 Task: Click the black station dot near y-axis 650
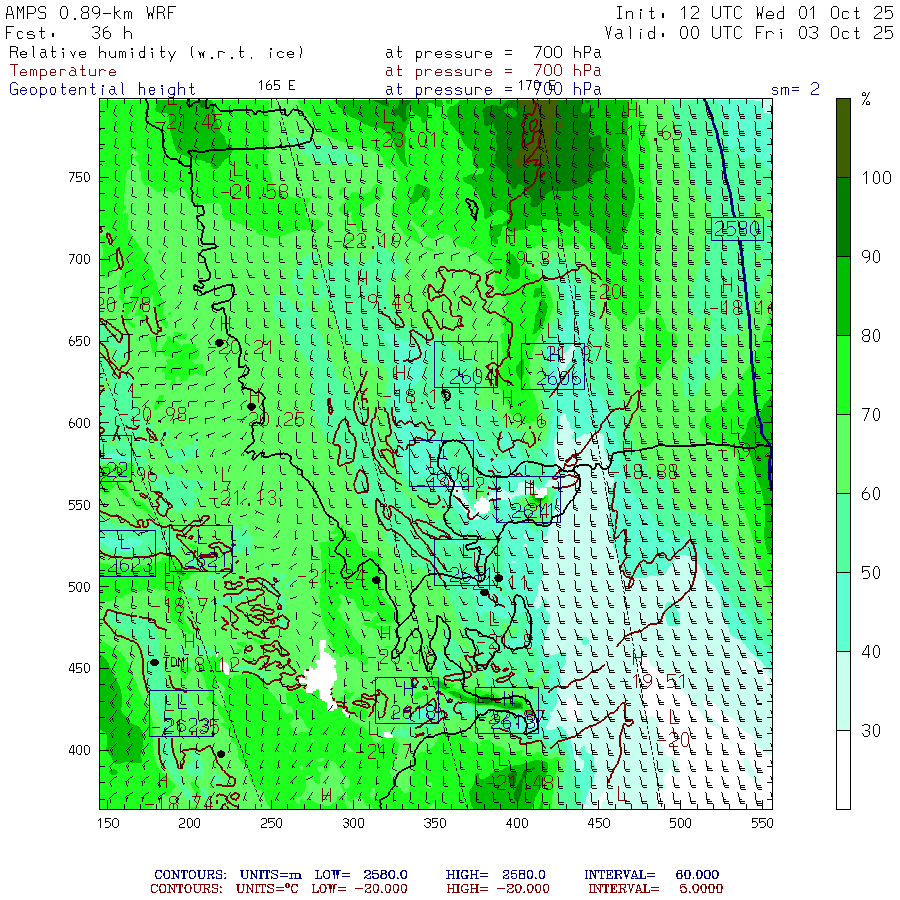pos(219,343)
